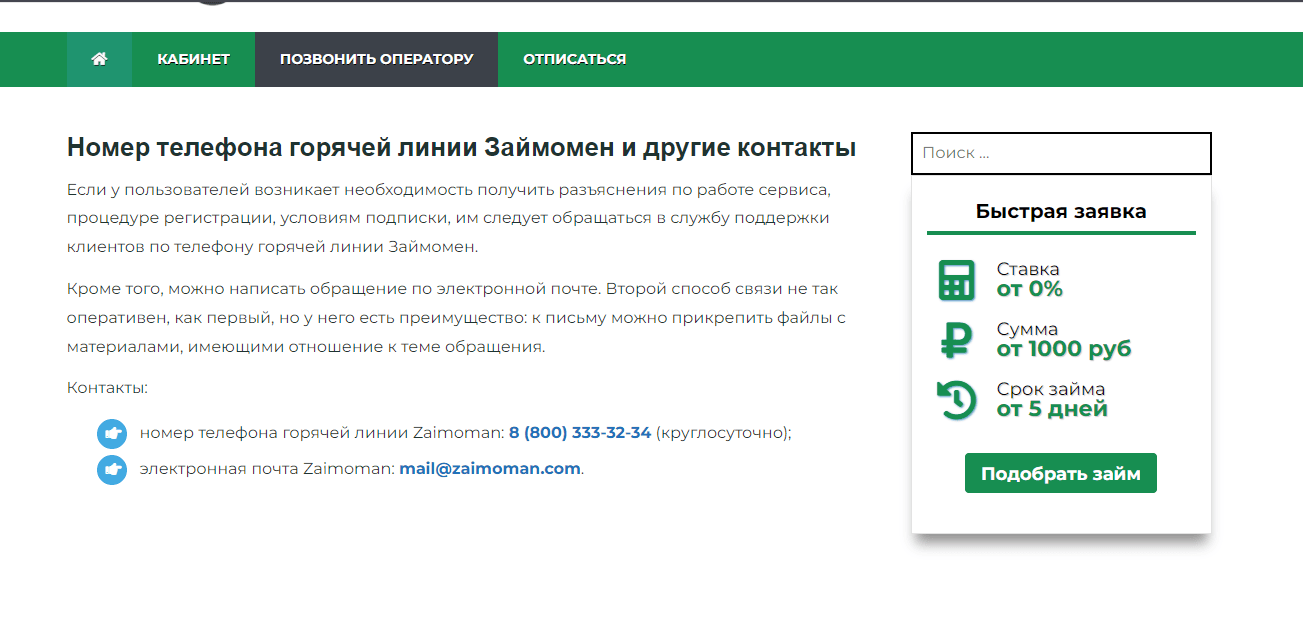Image resolution: width=1303 pixels, height=626 pixels.
Task: Select the от 5 дней loan term text
Action: click(x=1050, y=409)
